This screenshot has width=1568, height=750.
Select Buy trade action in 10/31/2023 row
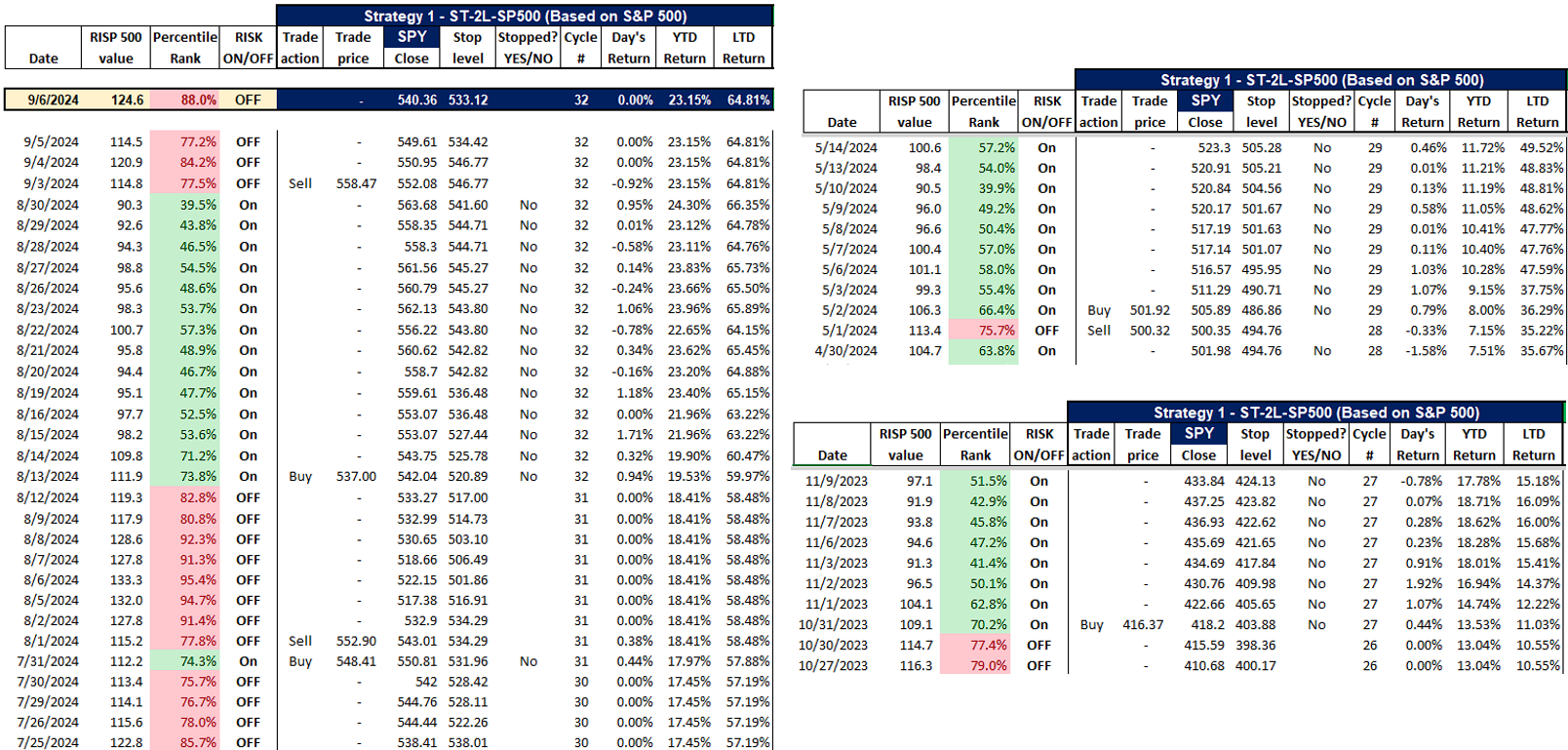[1091, 624]
